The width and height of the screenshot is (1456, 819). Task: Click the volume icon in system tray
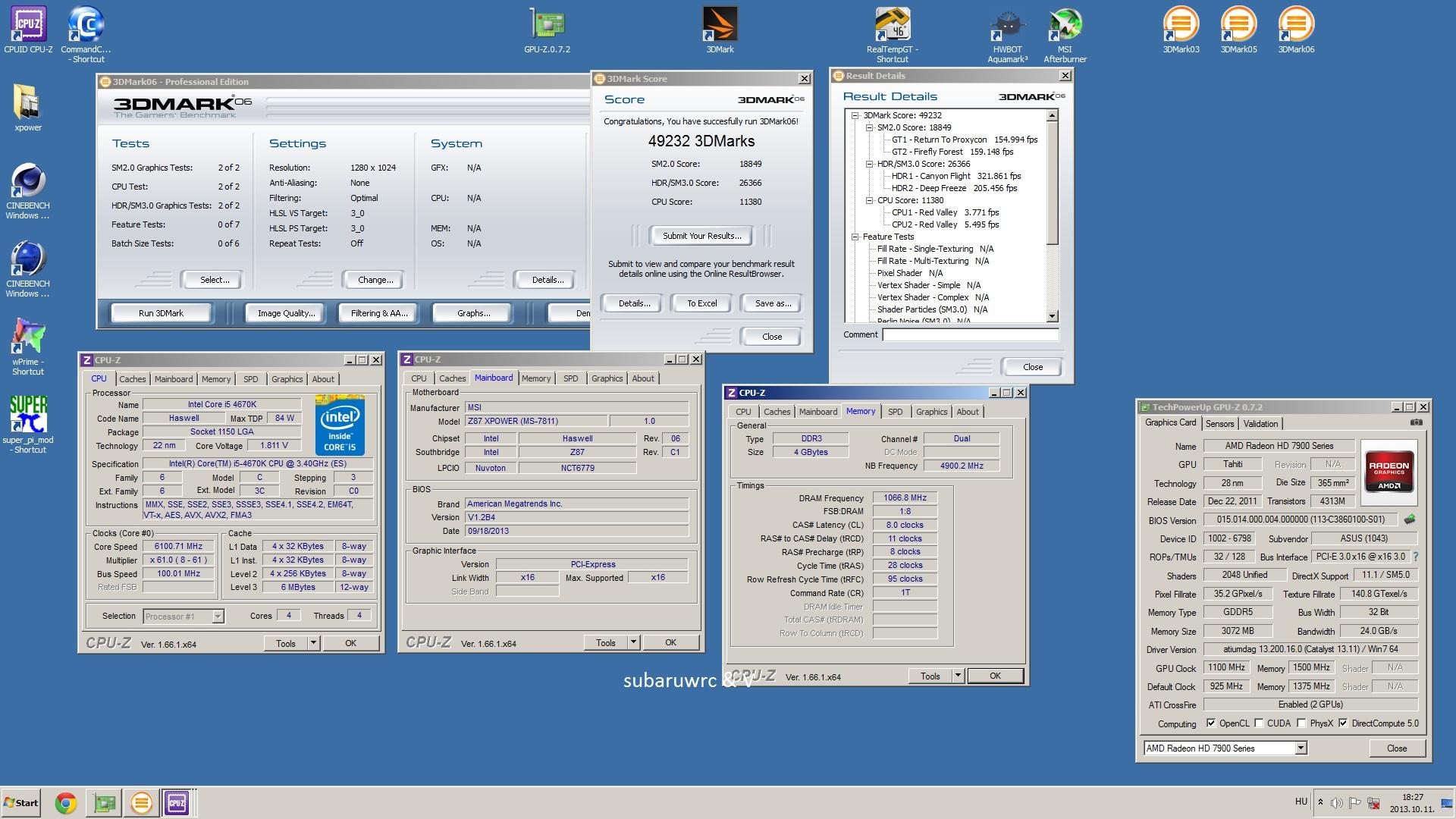1336,802
